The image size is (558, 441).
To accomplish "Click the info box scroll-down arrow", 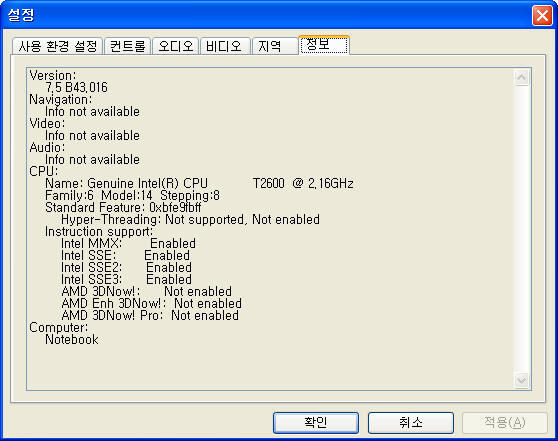I will coord(522,380).
